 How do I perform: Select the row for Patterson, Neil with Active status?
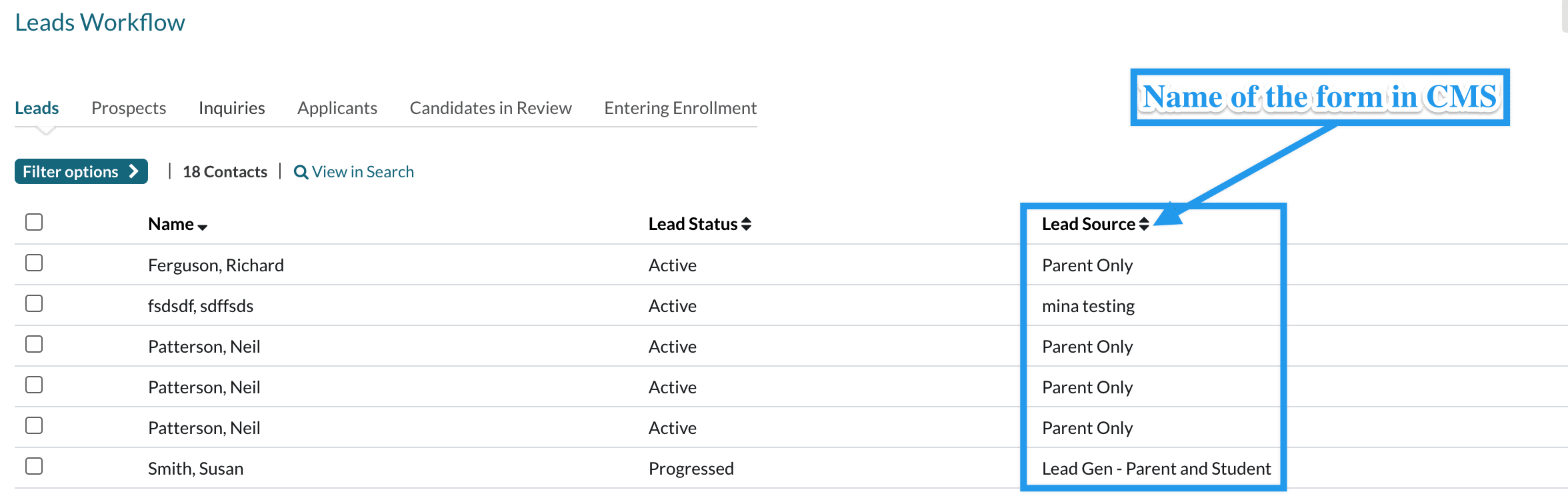33,344
